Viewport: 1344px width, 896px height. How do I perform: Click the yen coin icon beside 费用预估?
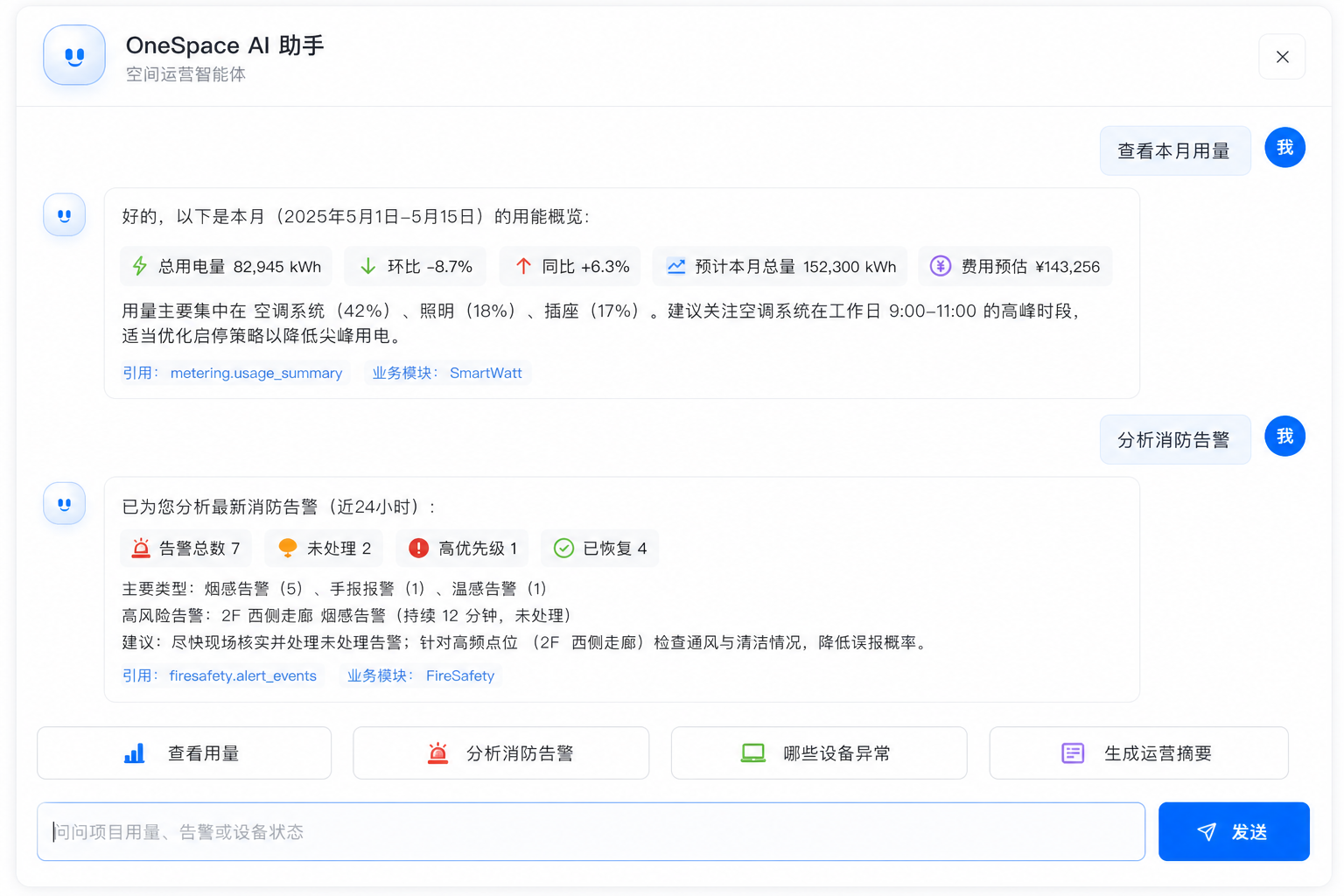click(941, 266)
